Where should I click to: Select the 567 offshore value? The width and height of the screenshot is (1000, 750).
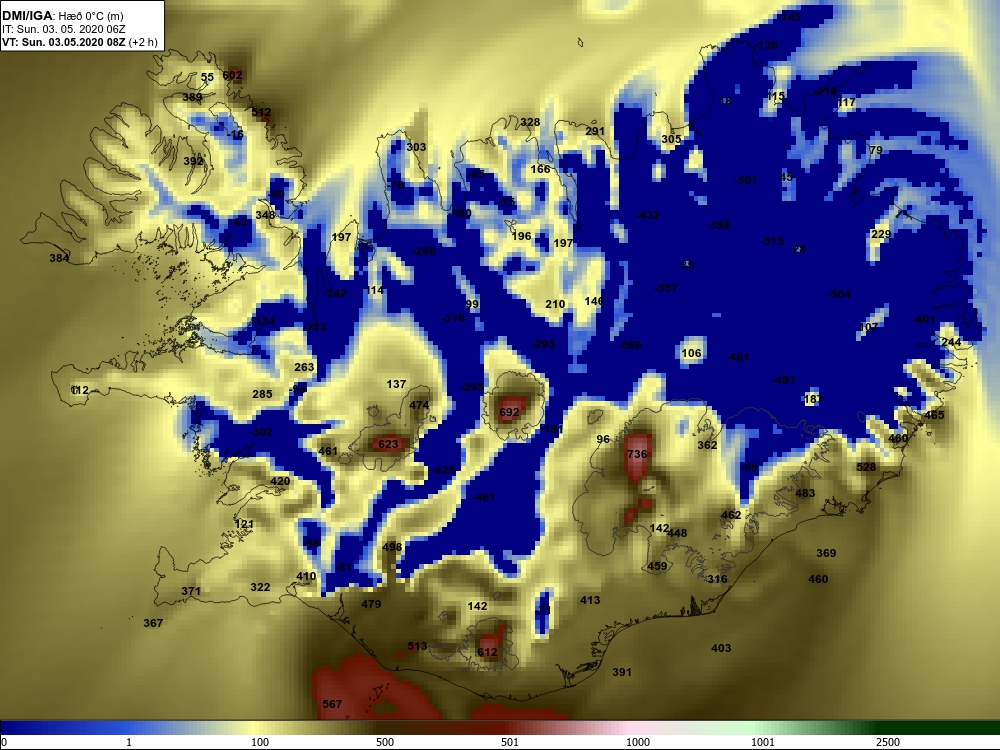[x=332, y=703]
